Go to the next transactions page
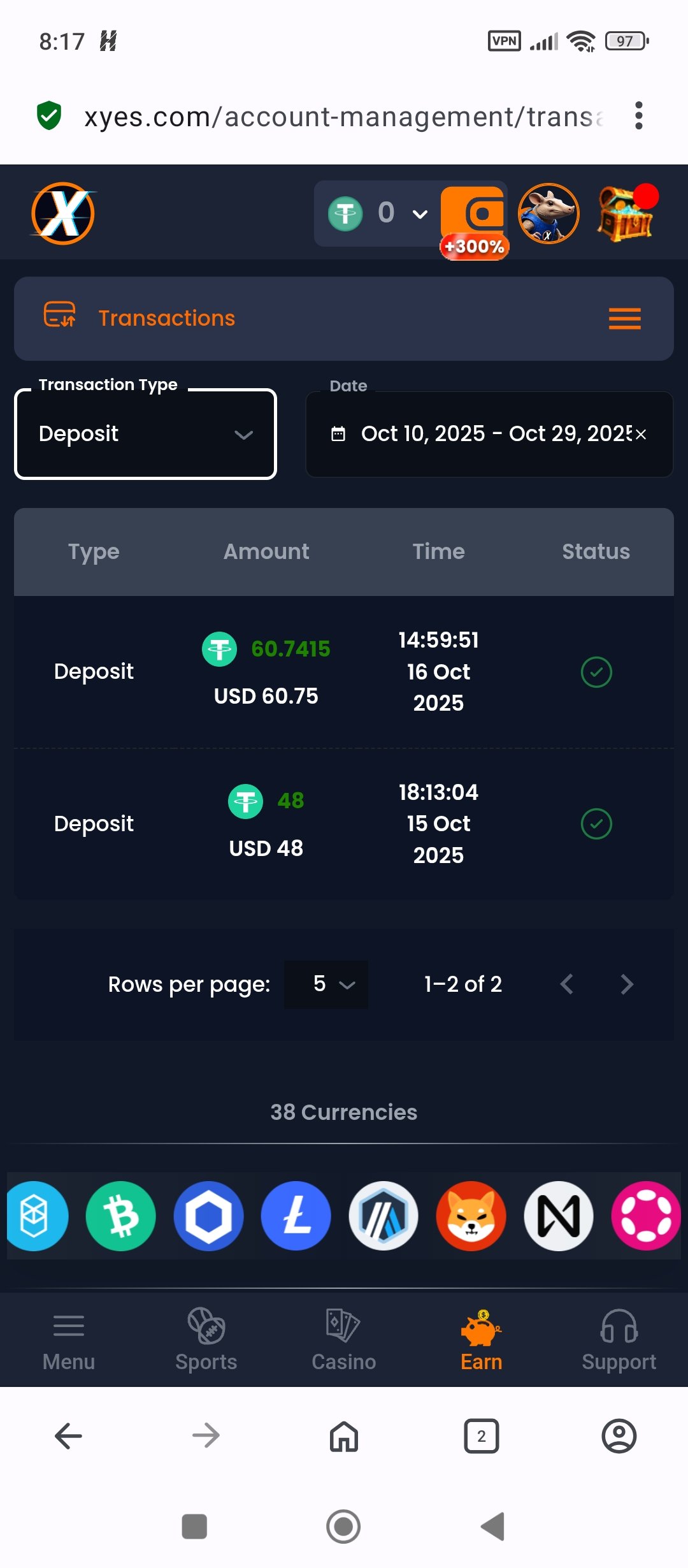 coord(627,984)
